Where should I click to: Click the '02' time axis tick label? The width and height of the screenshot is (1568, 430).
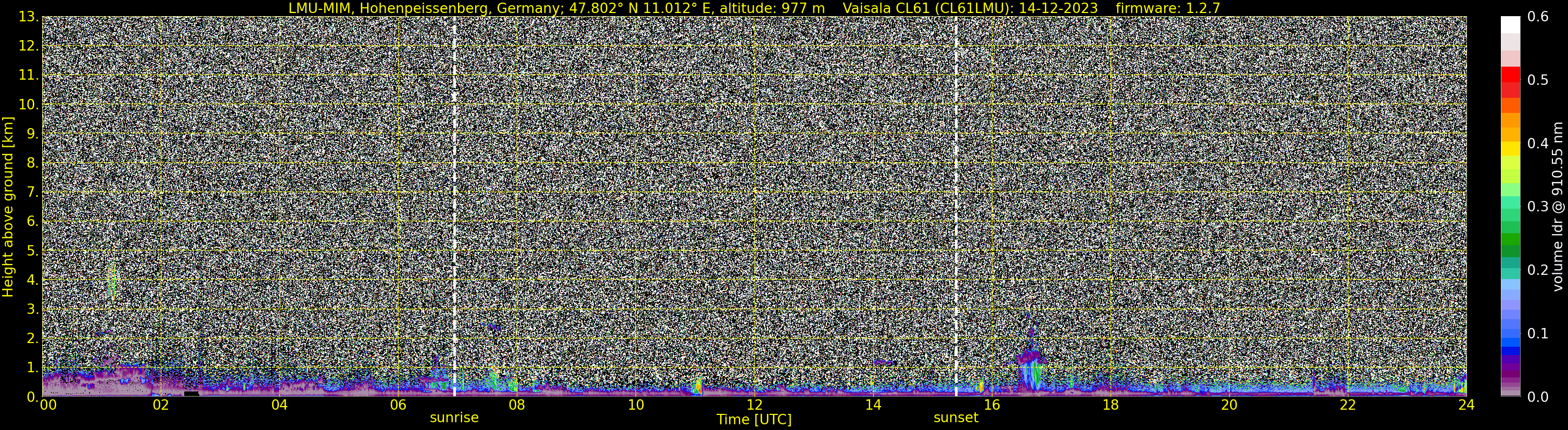point(161,405)
